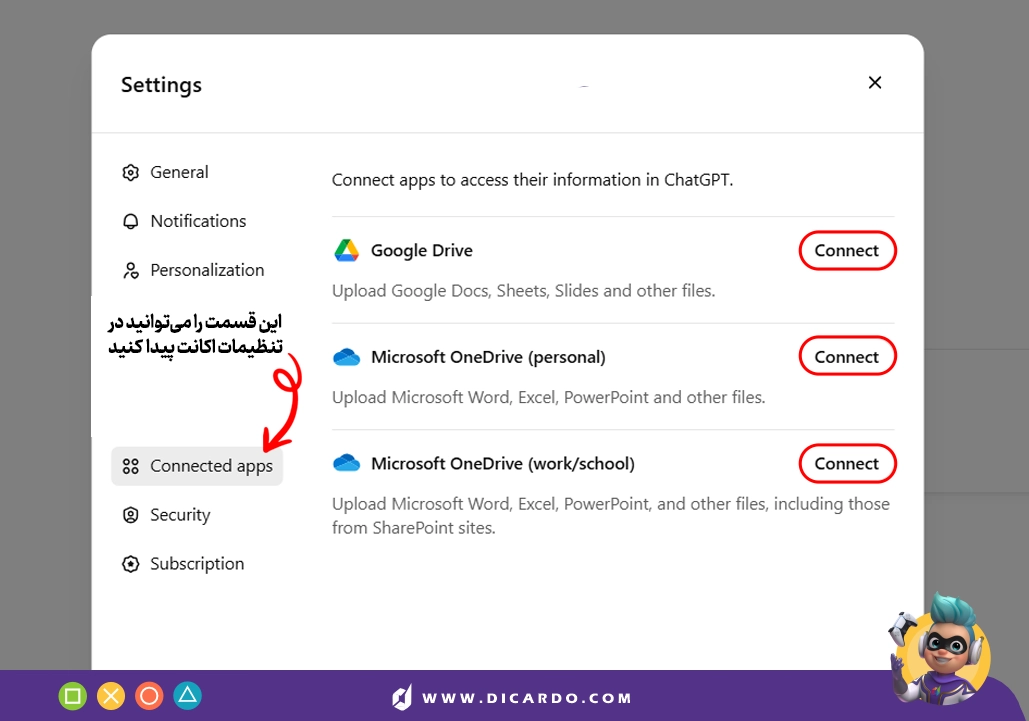Viewport: 1029px width, 721px height.
Task: Select the Connected apps tab
Action: 197,466
